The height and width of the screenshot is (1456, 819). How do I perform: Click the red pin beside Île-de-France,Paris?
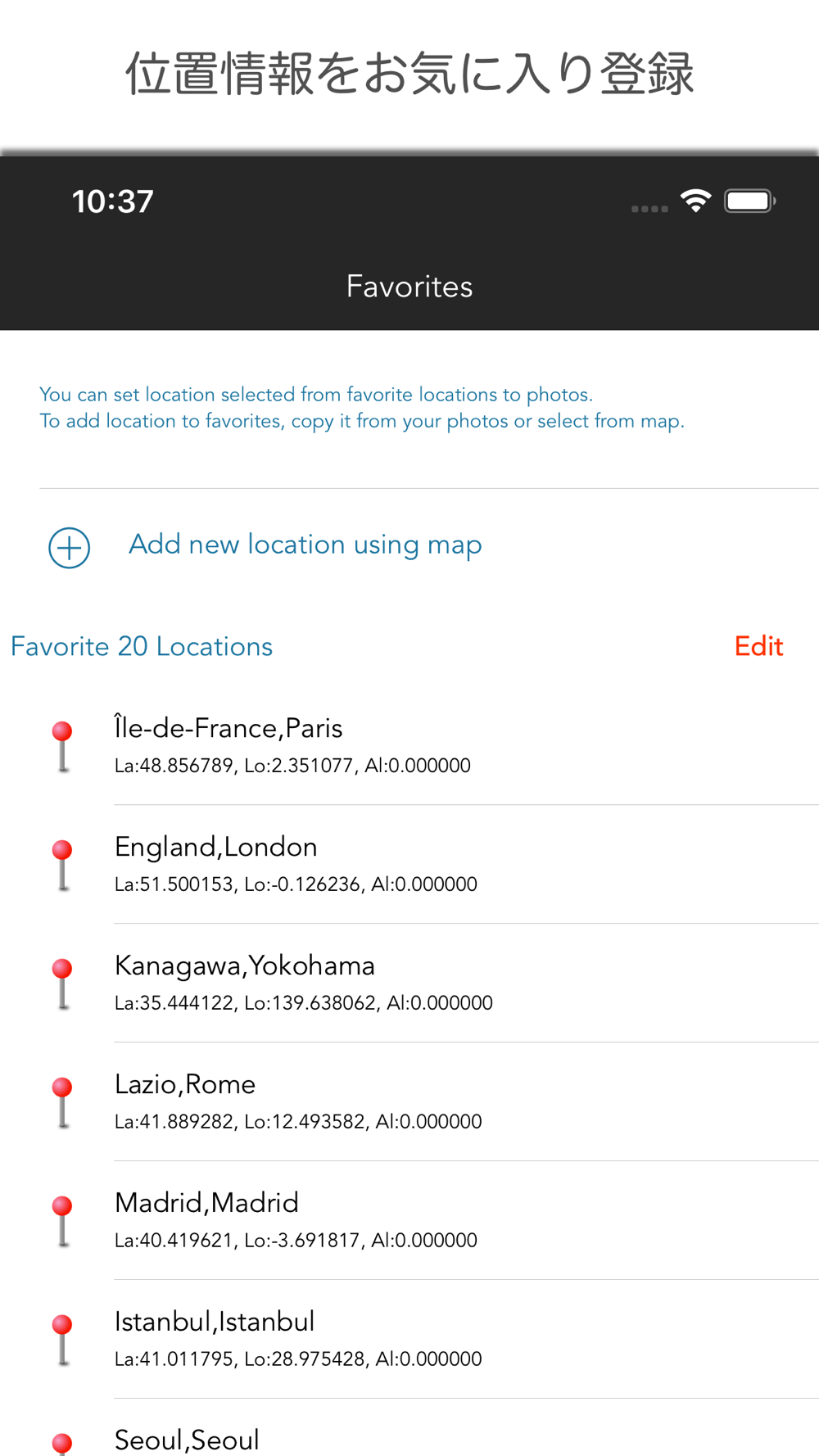(62, 745)
